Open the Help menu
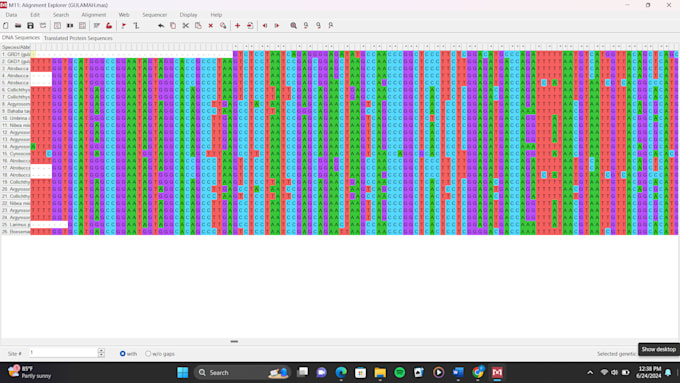Image resolution: width=680 pixels, height=383 pixels. point(216,15)
